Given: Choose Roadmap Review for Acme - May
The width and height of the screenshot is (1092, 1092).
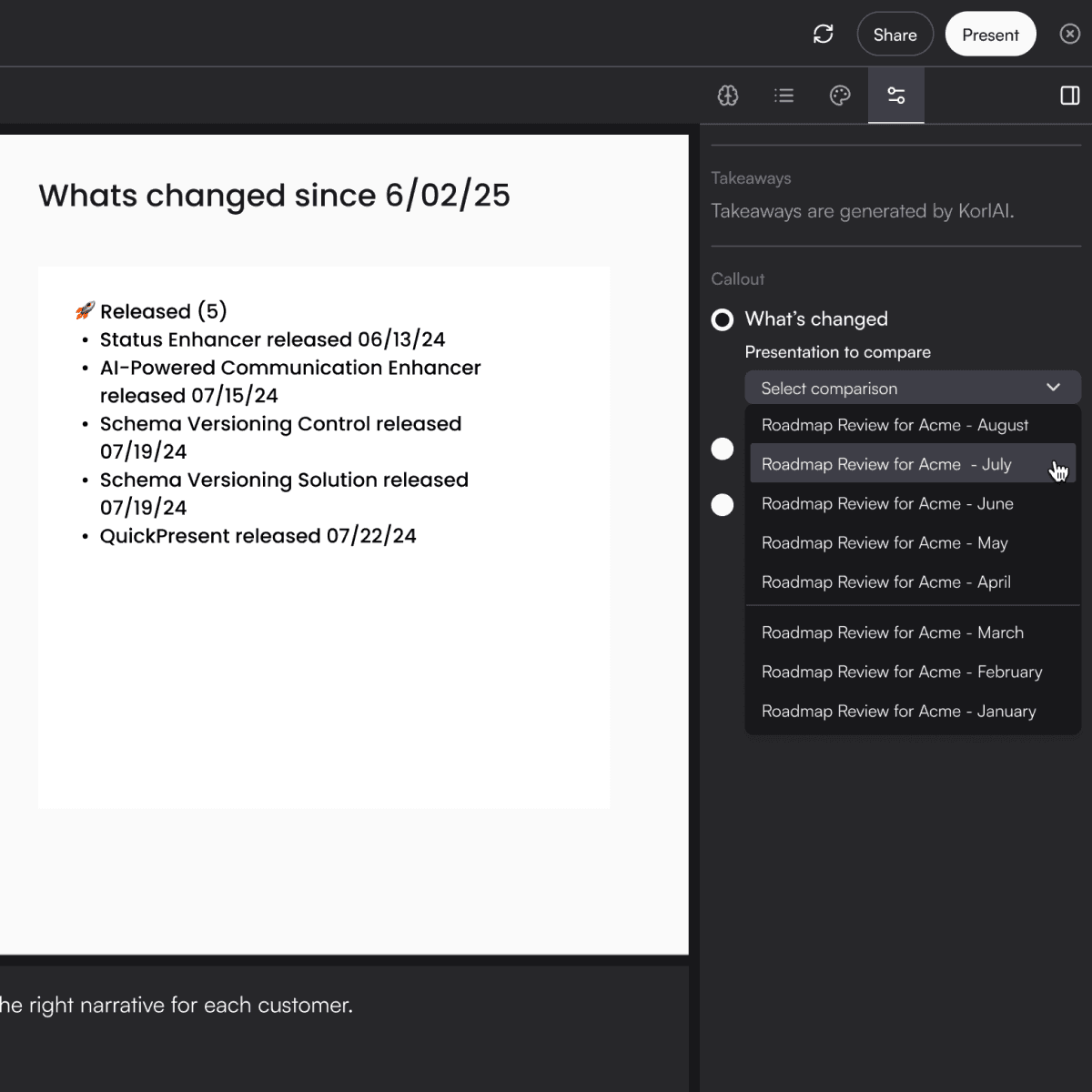Looking at the screenshot, I should click(x=913, y=542).
